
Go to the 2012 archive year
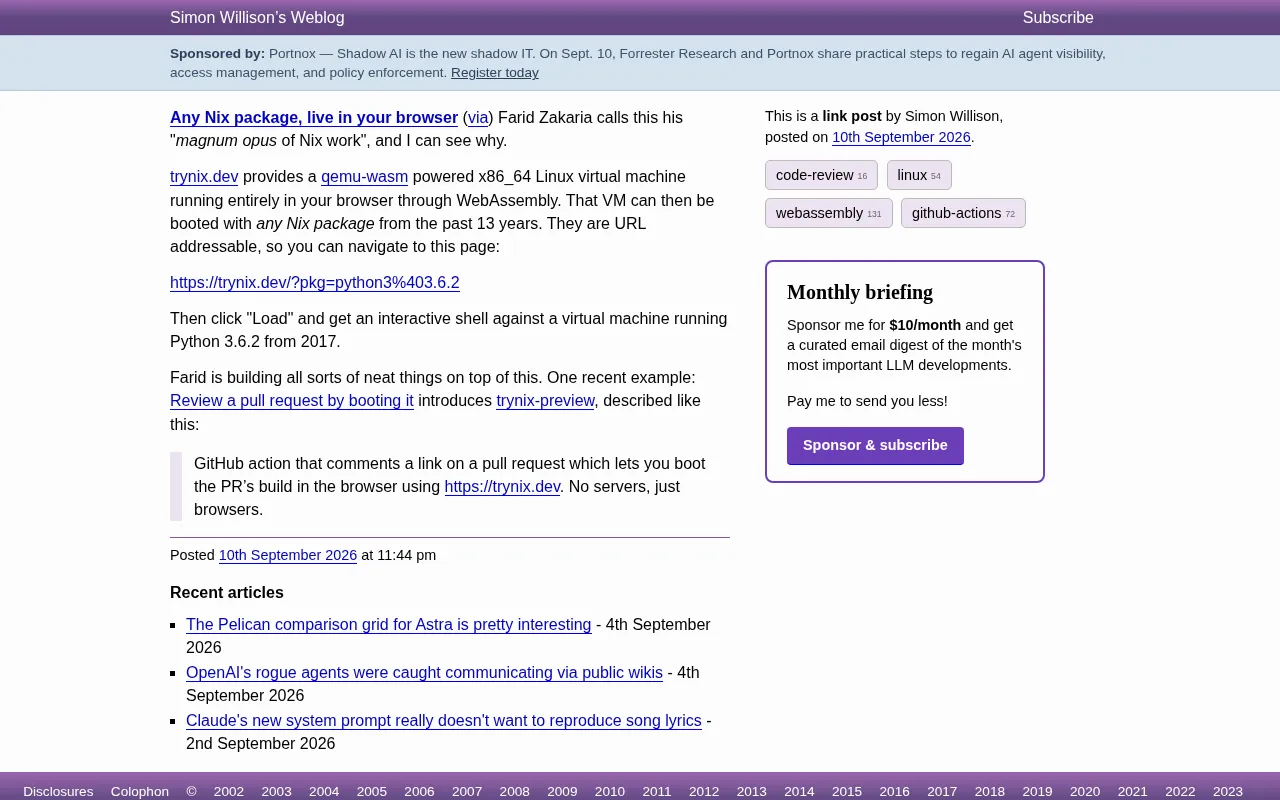[x=704, y=791]
